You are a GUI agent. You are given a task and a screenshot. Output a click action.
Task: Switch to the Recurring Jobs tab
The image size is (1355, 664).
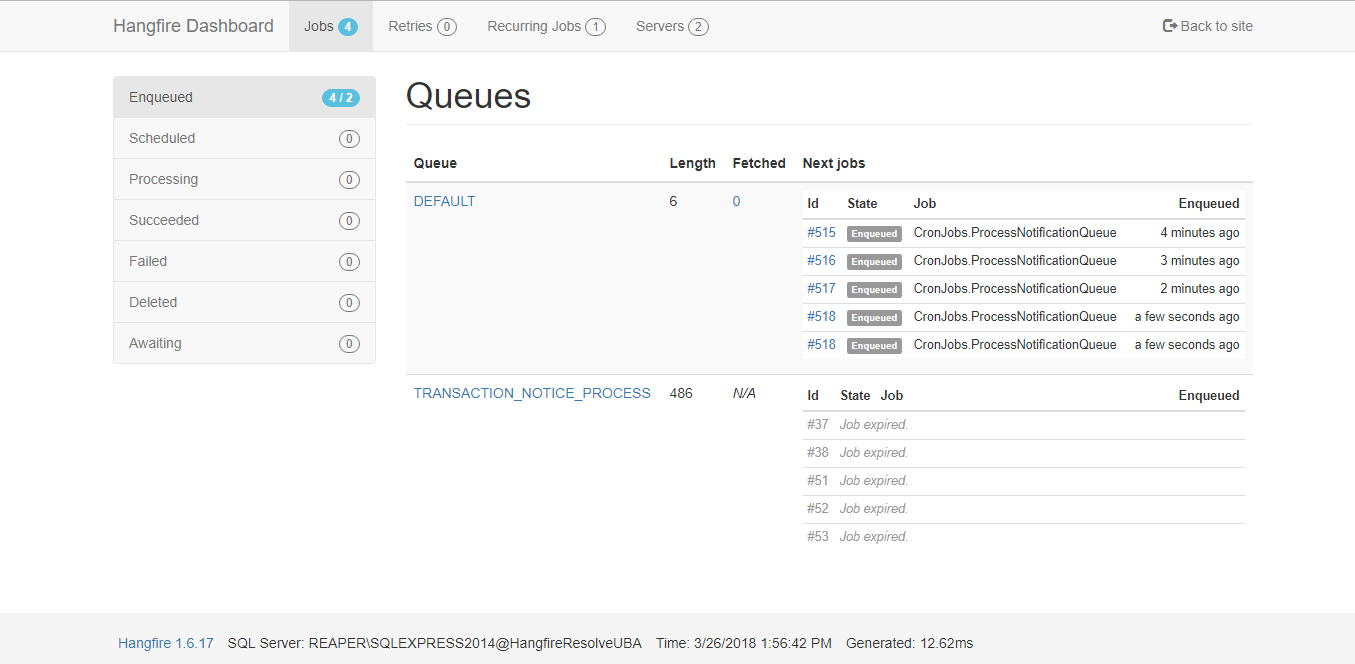(536, 26)
